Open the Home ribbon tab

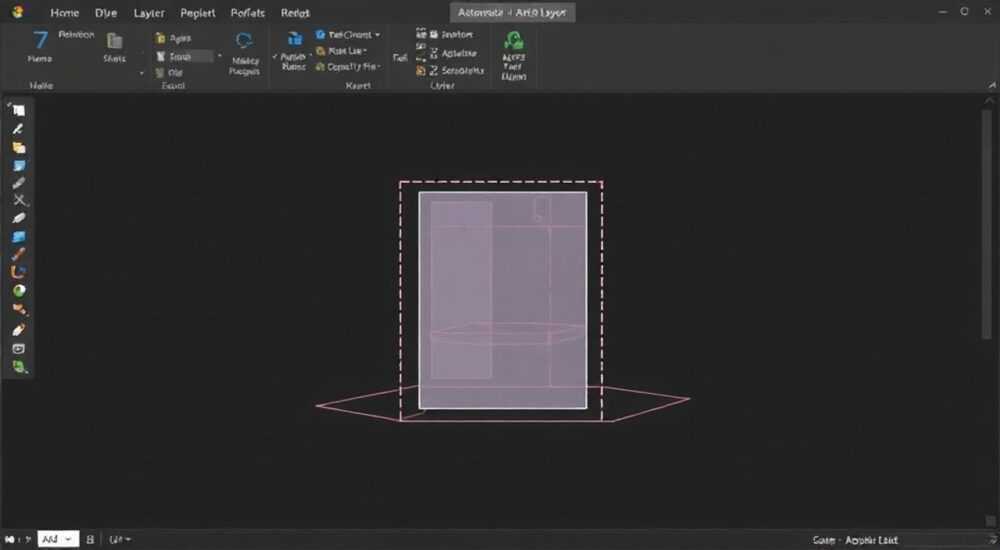[64, 13]
